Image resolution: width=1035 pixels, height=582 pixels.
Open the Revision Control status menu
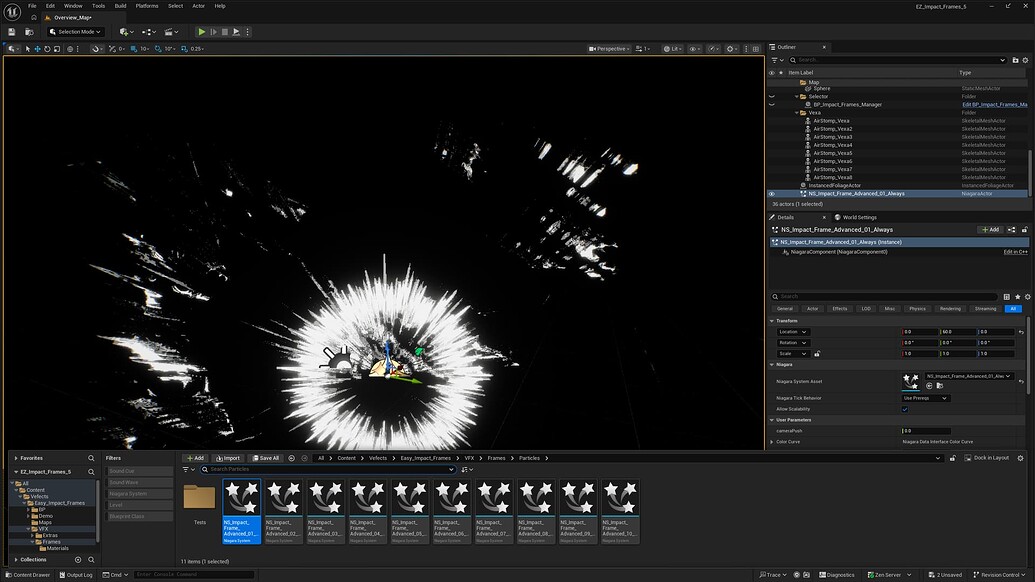point(1001,575)
